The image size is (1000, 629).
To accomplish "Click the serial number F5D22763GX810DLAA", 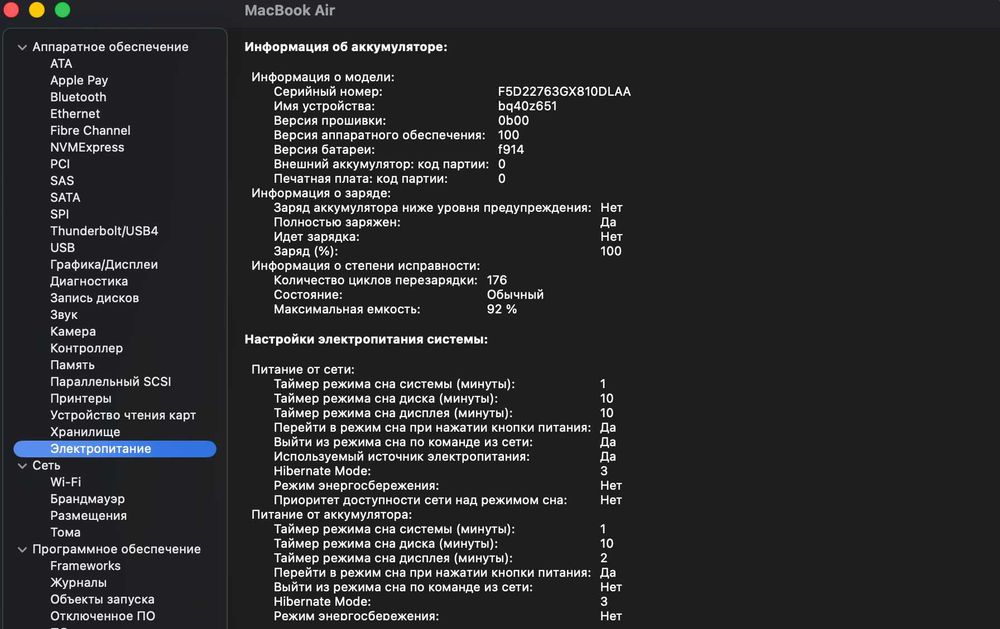I will point(564,91).
